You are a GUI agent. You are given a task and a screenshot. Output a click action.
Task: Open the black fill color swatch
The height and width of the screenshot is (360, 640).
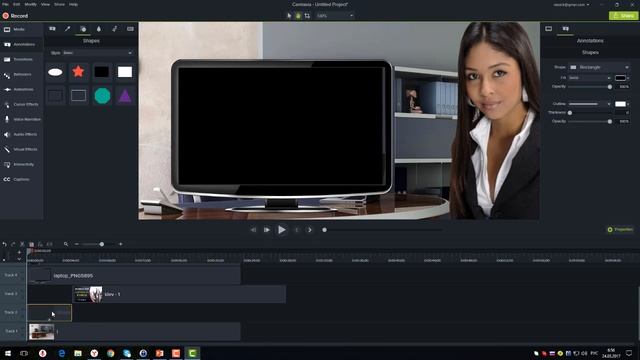click(620, 78)
